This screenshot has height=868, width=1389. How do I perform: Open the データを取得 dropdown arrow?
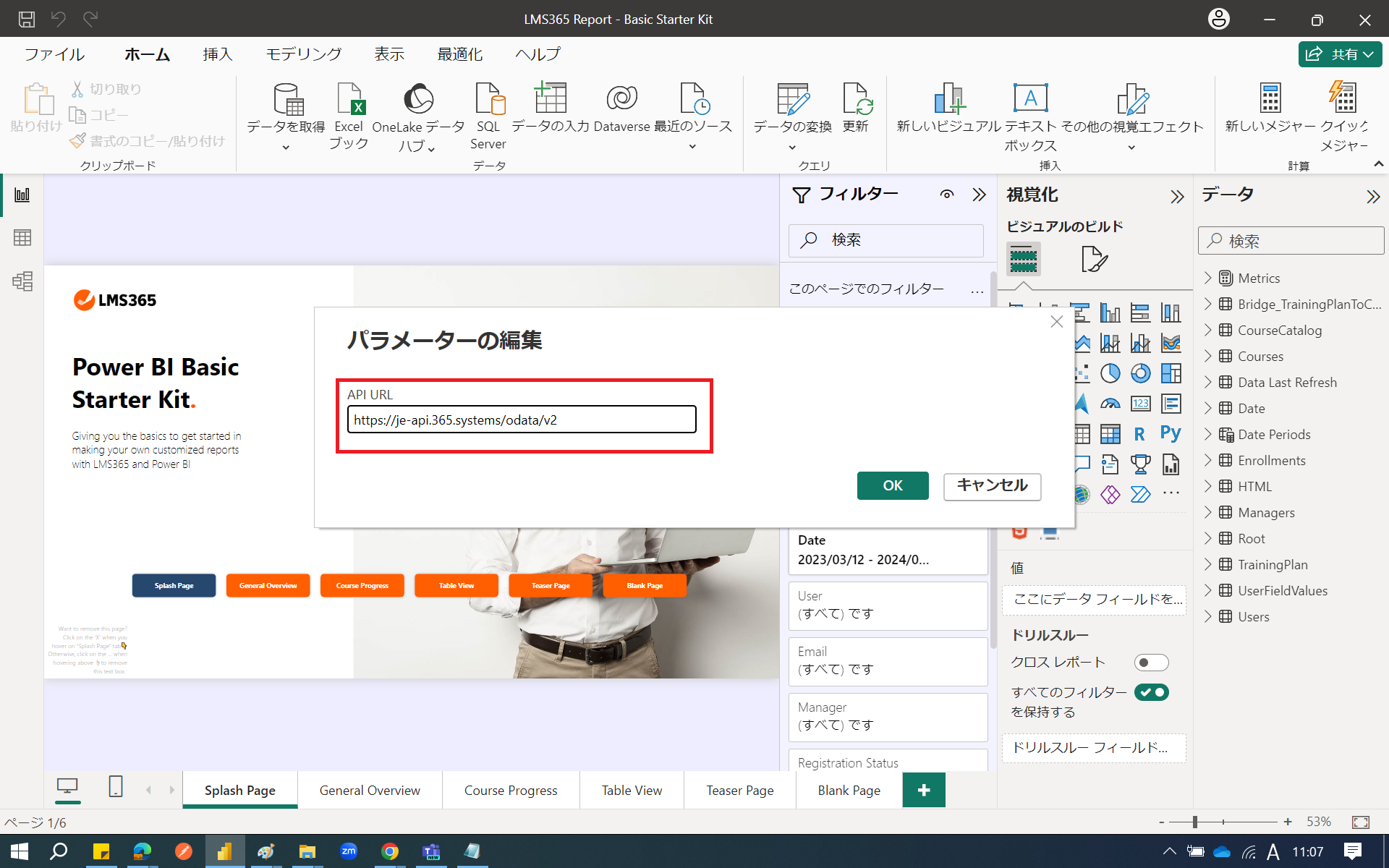(x=286, y=148)
